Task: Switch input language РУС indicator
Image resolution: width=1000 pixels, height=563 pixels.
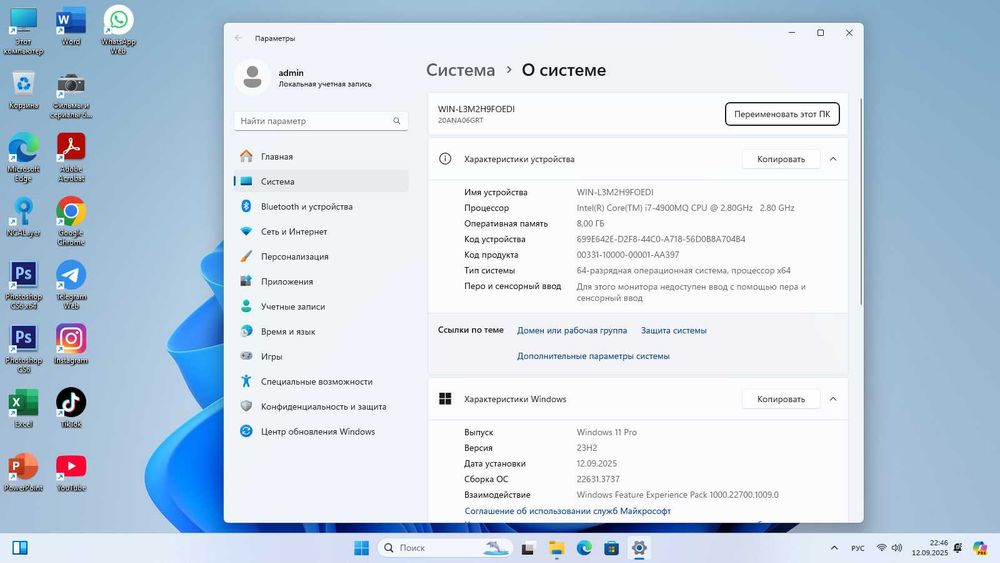Action: (x=858, y=548)
